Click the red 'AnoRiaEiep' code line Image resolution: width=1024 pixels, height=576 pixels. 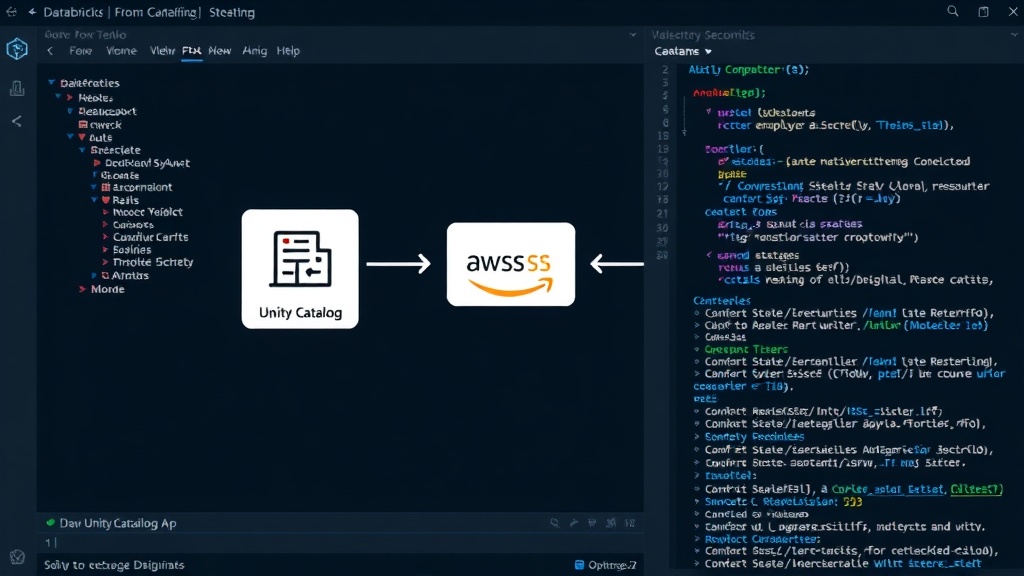click(x=729, y=93)
